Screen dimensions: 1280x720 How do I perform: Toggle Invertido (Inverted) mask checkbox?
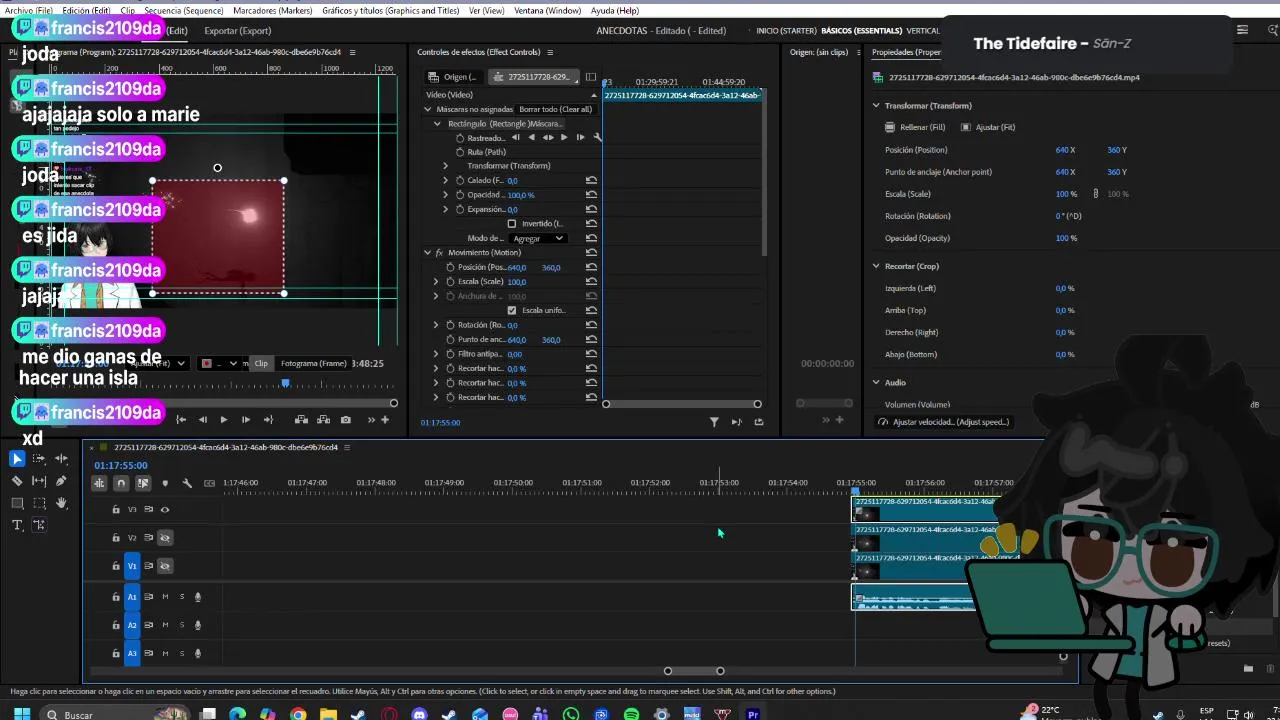[x=512, y=224]
